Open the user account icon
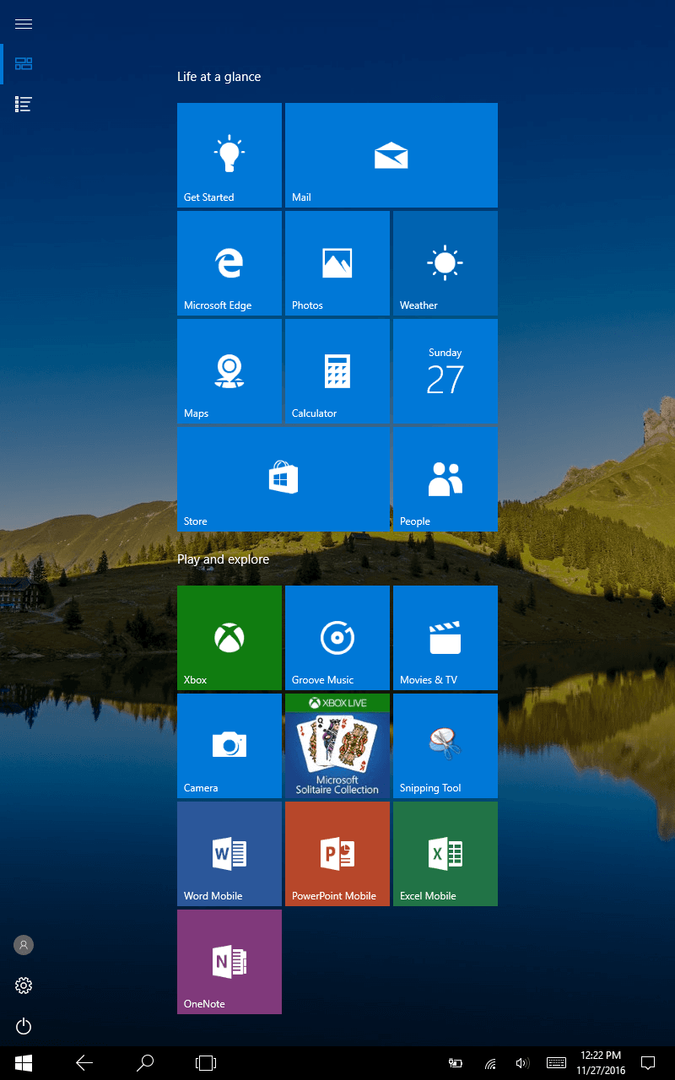 (x=23, y=945)
